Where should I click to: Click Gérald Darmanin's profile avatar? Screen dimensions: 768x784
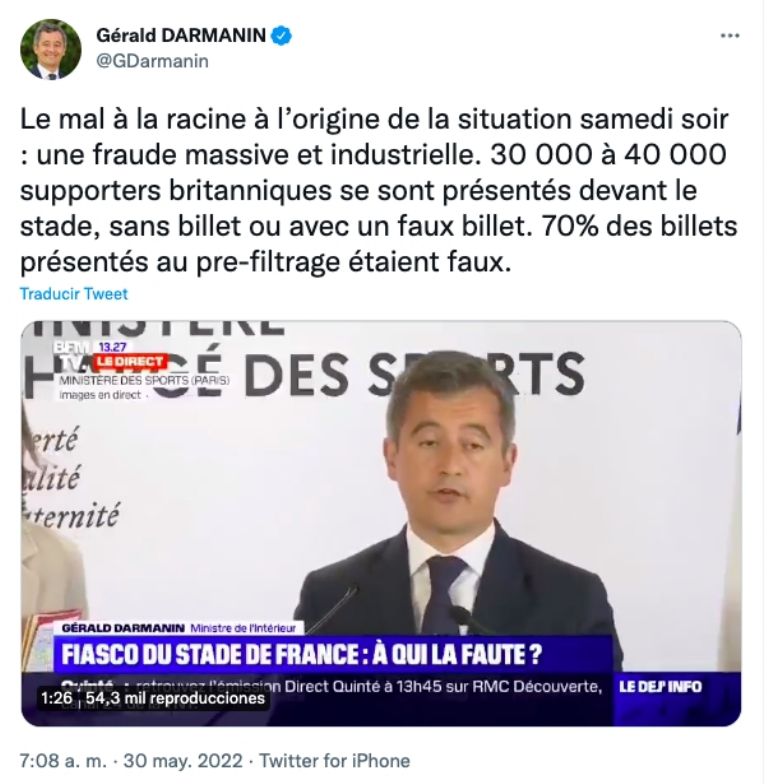50,50
